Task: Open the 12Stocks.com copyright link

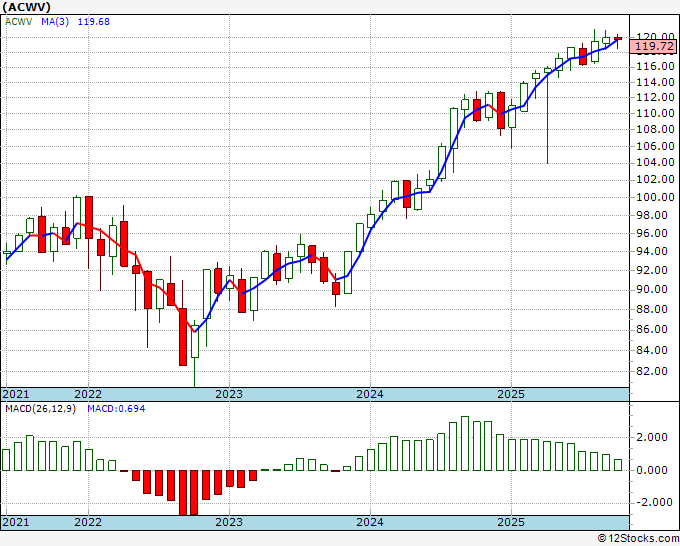Action: click(638, 539)
